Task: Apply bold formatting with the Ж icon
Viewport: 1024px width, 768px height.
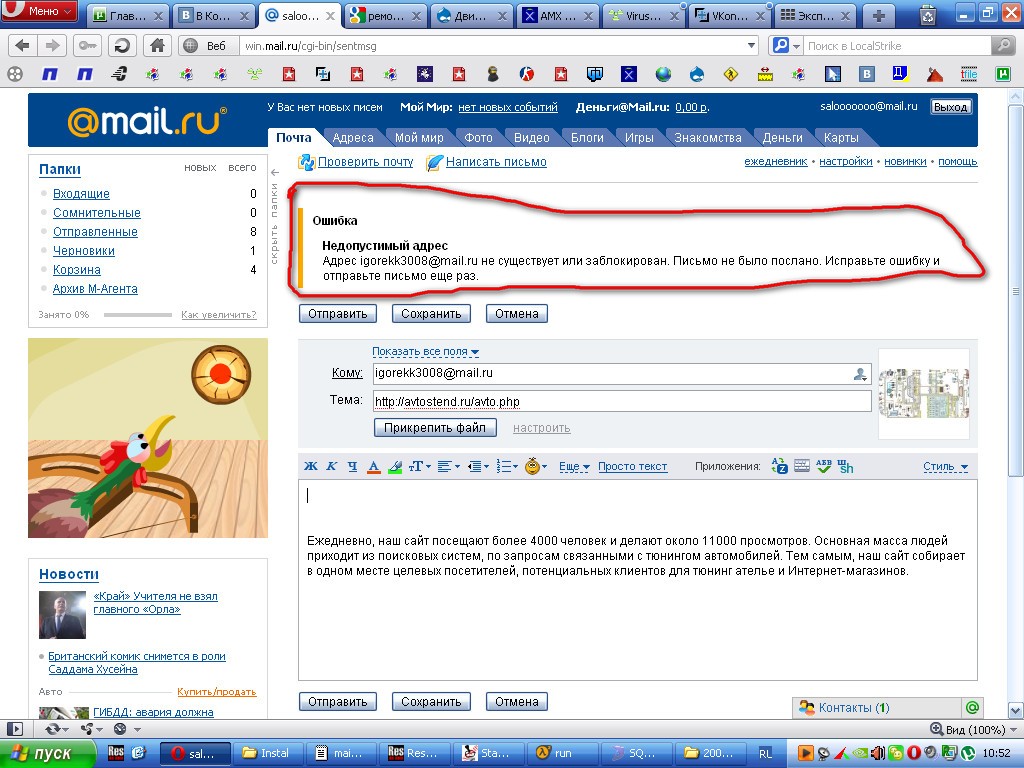Action: [311, 466]
